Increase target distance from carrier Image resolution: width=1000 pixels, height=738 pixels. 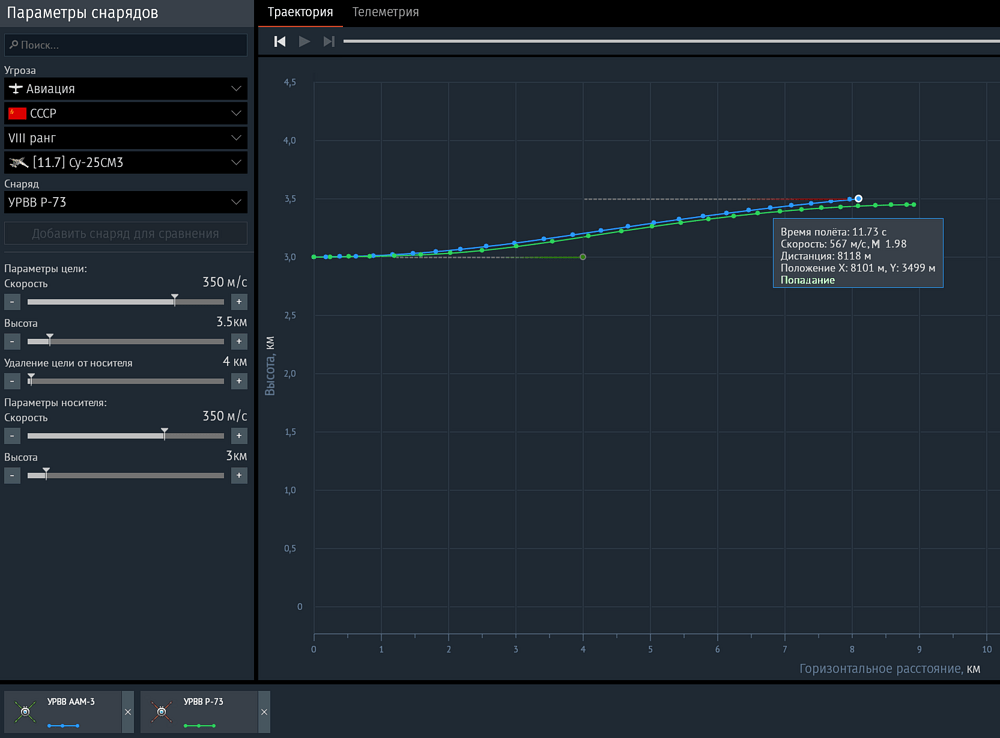(239, 381)
